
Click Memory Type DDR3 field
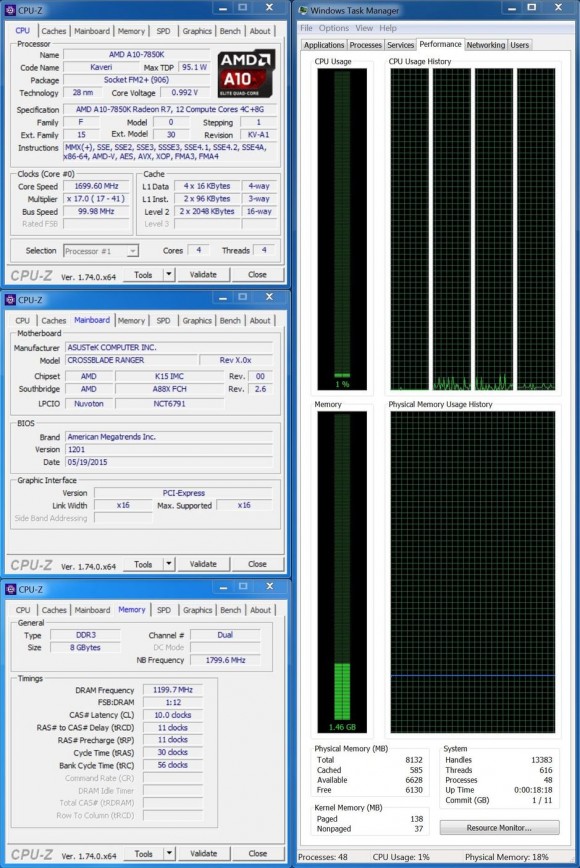tap(86, 634)
